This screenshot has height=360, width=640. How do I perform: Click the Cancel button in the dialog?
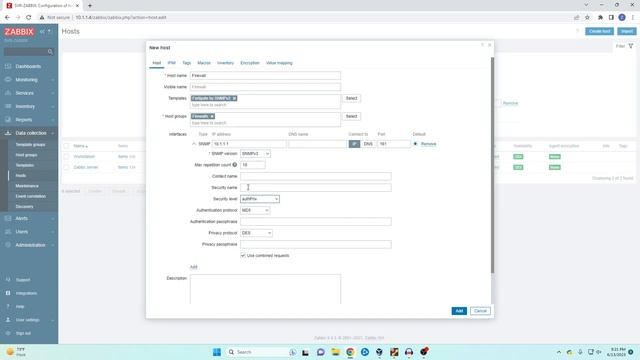(x=480, y=311)
